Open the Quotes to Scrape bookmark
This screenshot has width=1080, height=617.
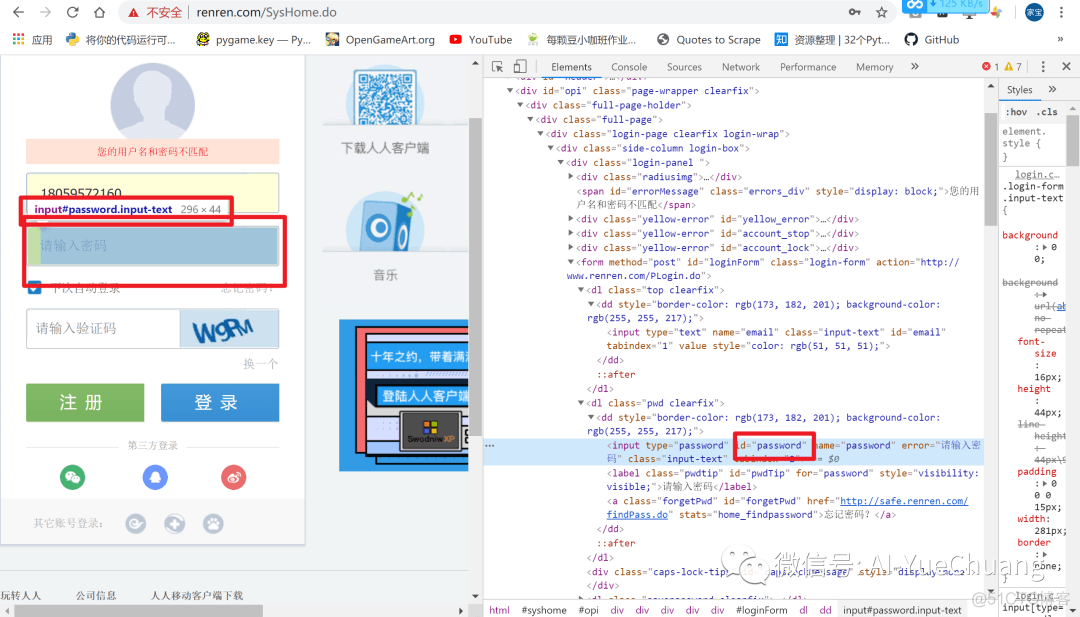click(708, 40)
